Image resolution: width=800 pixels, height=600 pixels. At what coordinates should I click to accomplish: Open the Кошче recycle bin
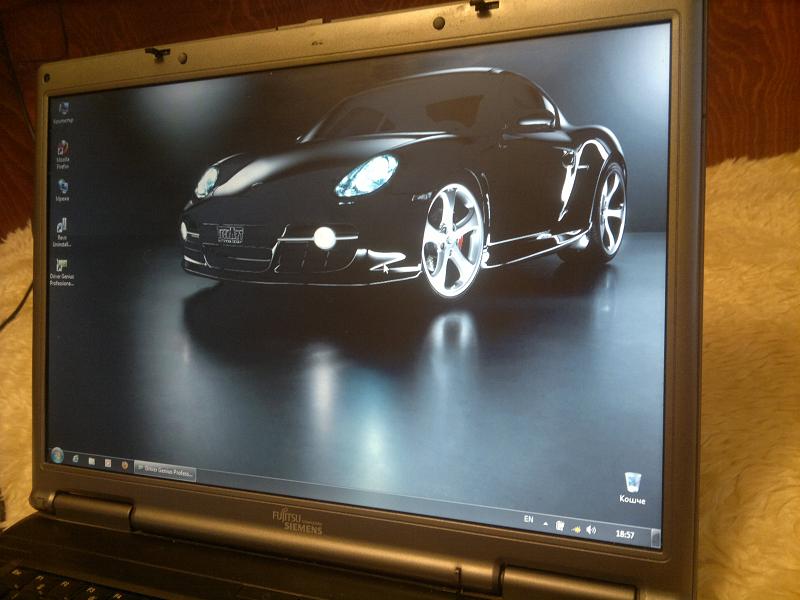click(x=632, y=483)
